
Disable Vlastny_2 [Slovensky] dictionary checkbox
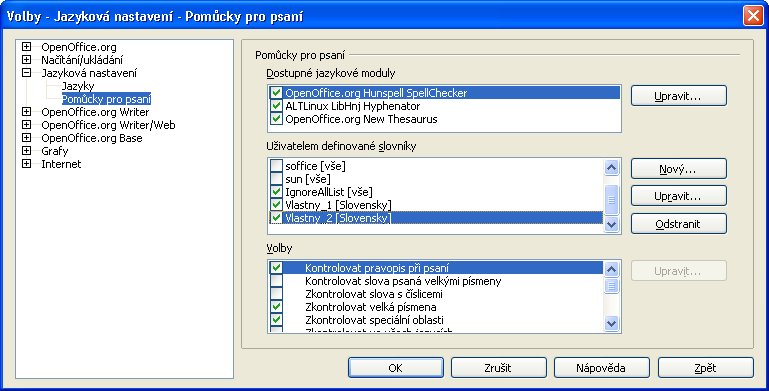(x=276, y=217)
